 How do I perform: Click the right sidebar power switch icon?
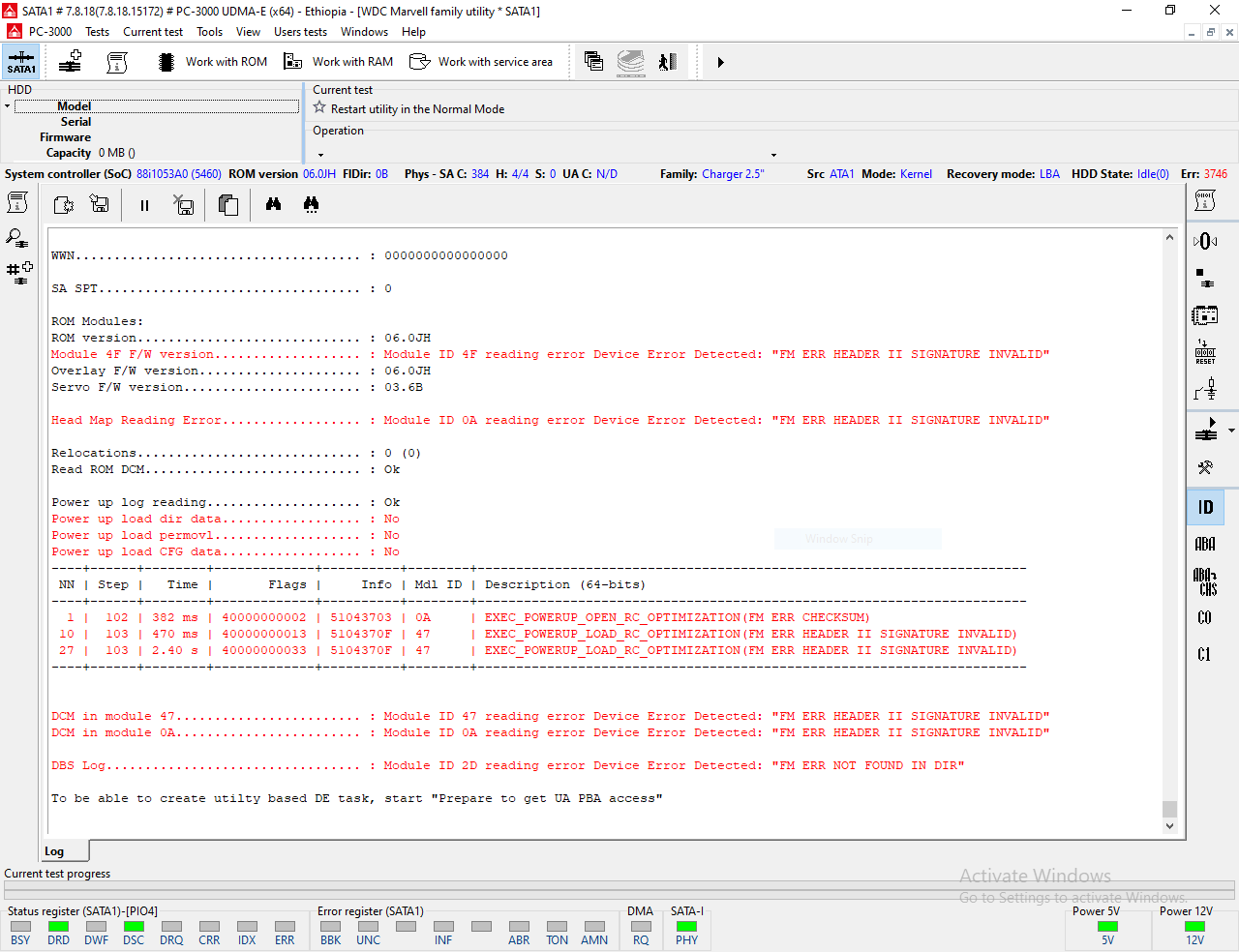[1205, 389]
